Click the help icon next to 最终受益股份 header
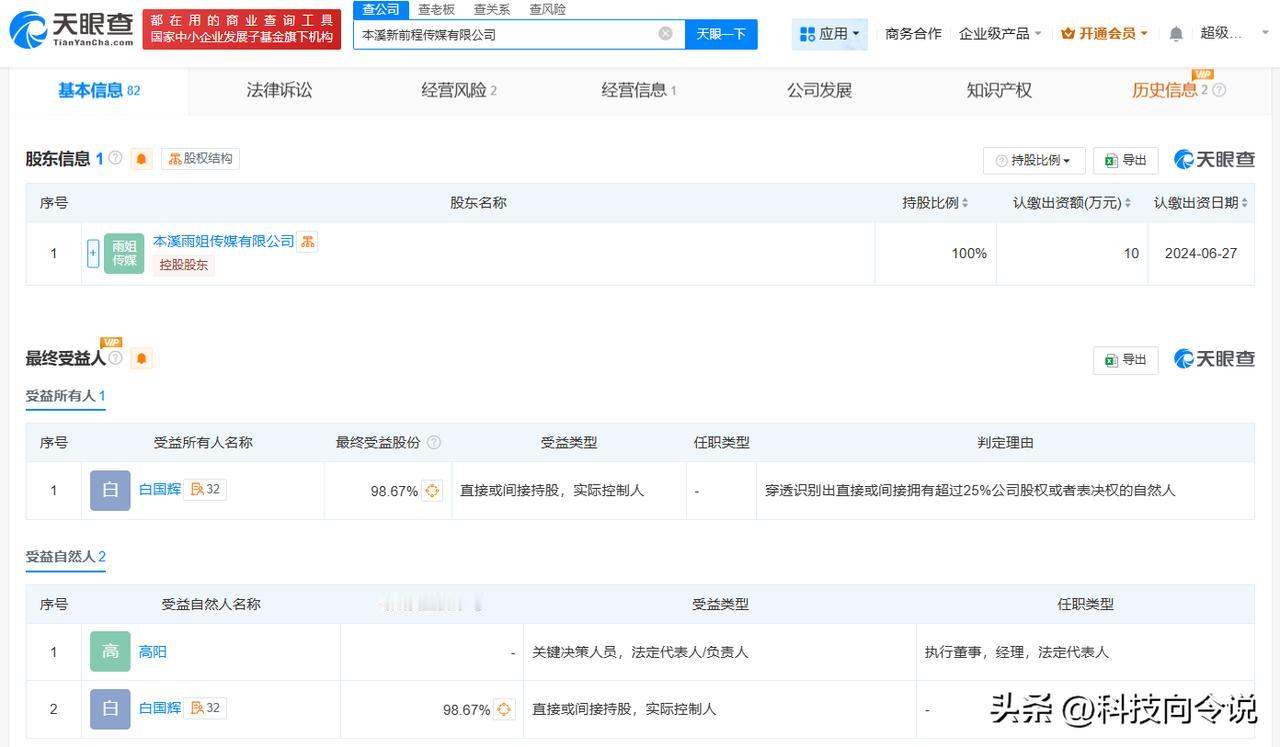The image size is (1280, 747). coord(433,442)
